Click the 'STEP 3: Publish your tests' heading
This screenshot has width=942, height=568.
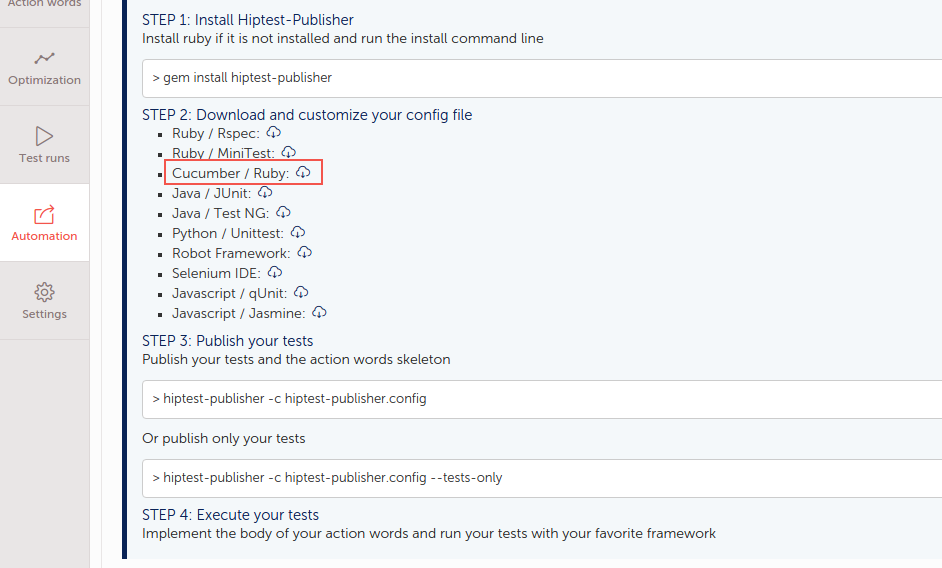(228, 341)
